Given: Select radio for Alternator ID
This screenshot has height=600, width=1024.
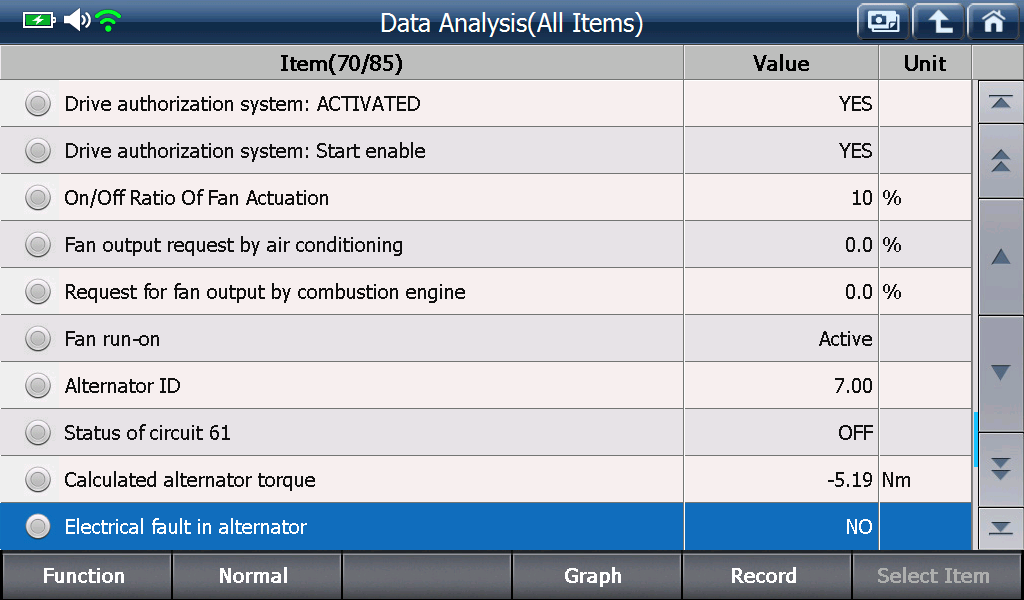Looking at the screenshot, I should tap(38, 386).
